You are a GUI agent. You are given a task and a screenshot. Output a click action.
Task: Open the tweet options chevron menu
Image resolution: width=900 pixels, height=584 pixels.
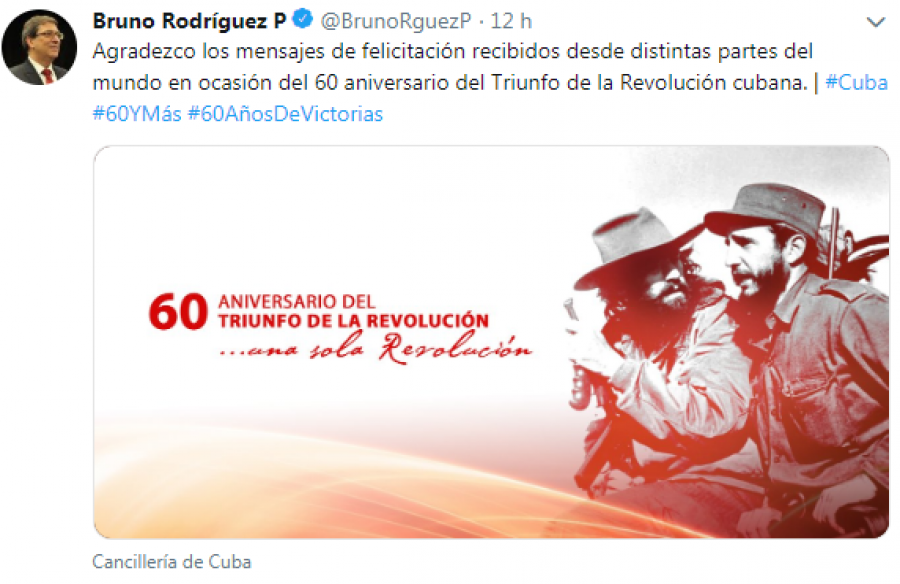point(875,22)
